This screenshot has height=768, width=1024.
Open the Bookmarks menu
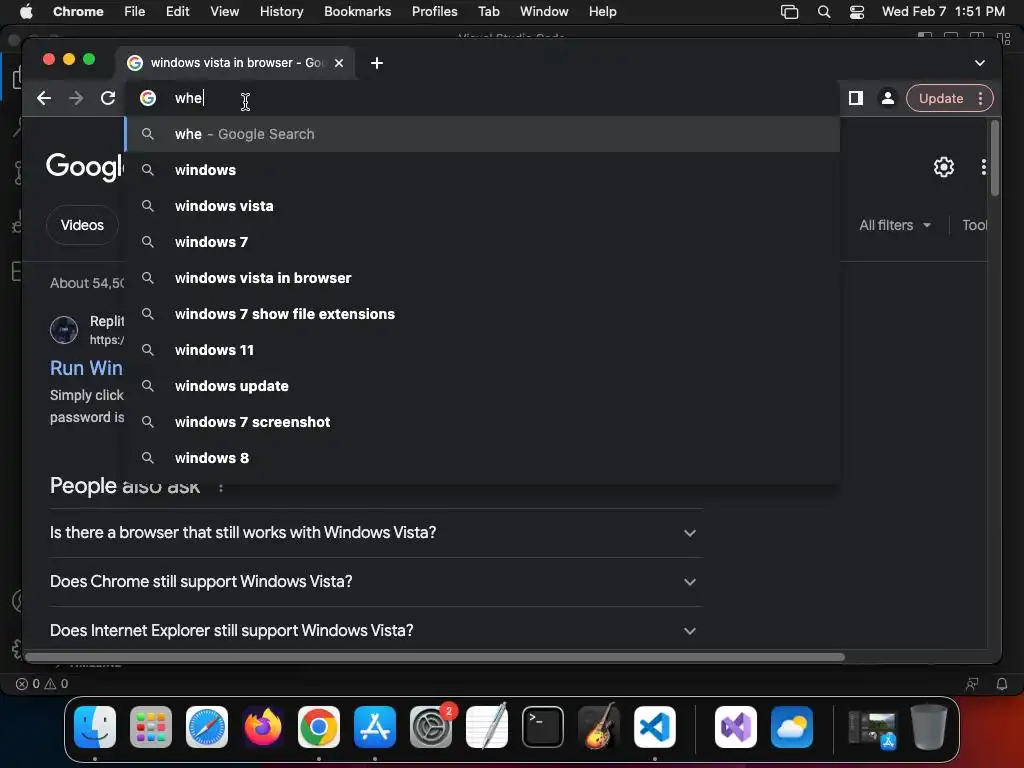click(357, 11)
